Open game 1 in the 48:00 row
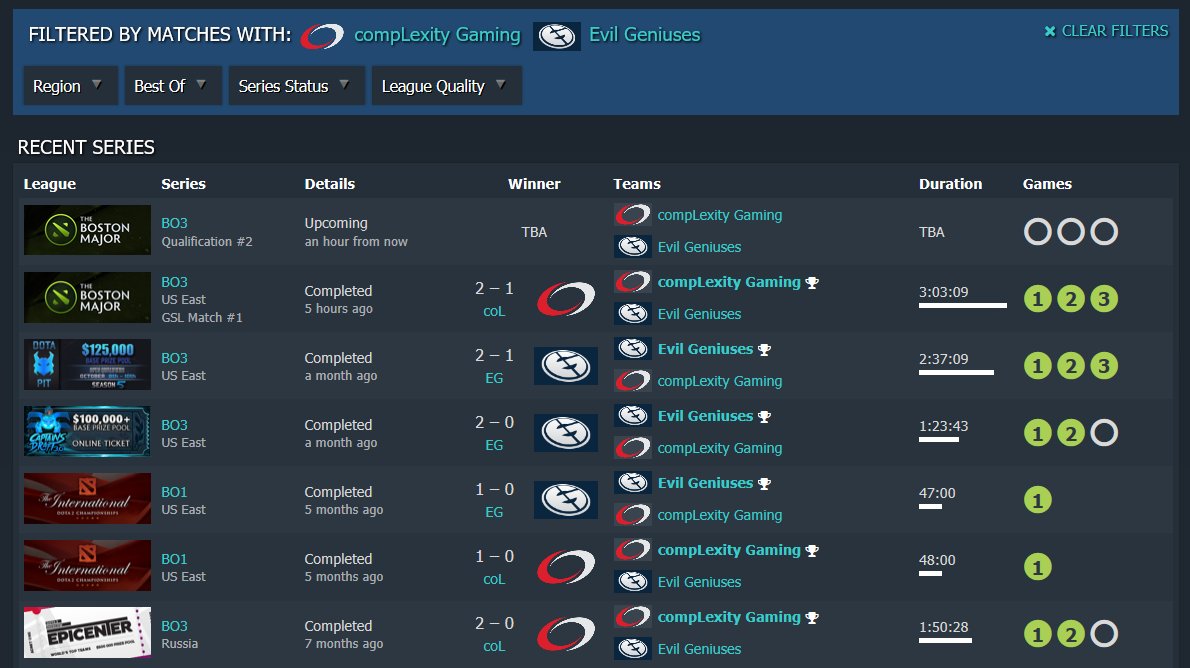 [x=1037, y=567]
